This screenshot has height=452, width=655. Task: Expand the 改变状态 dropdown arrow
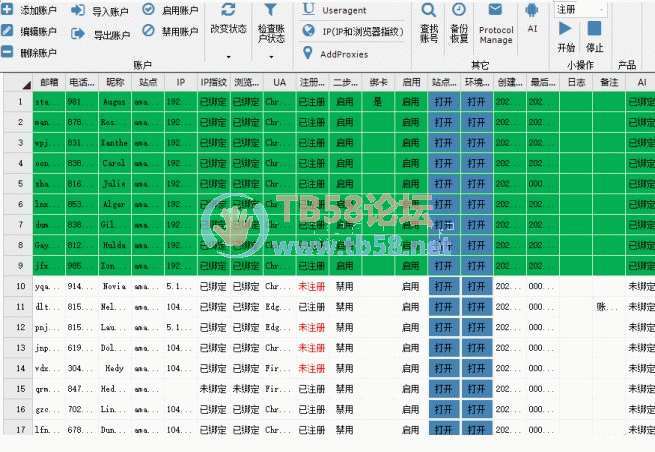coord(229,57)
